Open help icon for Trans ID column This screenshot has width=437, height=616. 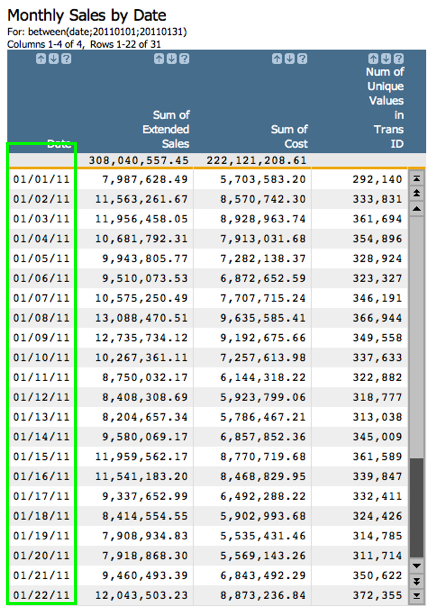pos(398,59)
